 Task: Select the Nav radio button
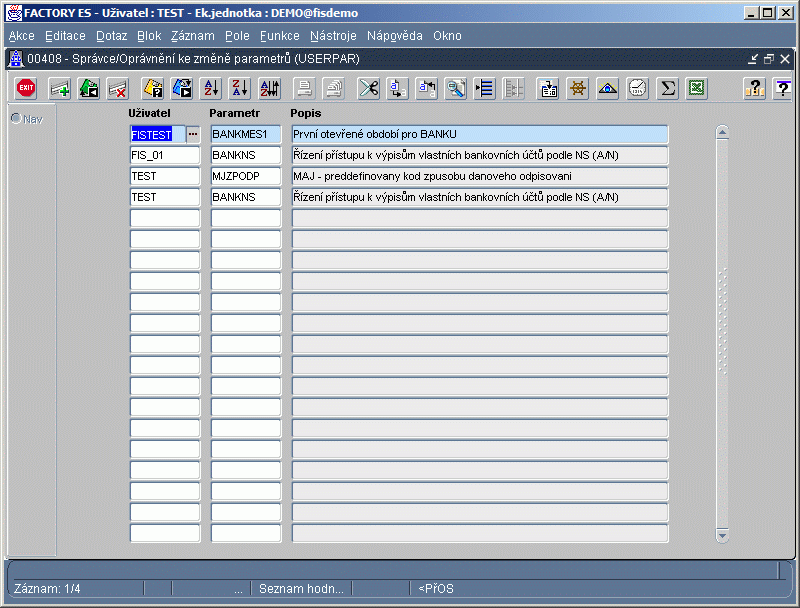pyautogui.click(x=16, y=118)
